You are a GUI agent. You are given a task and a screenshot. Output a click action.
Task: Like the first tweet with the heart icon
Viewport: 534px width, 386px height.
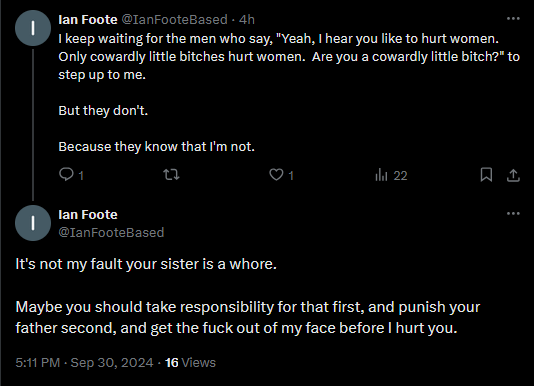pos(276,175)
